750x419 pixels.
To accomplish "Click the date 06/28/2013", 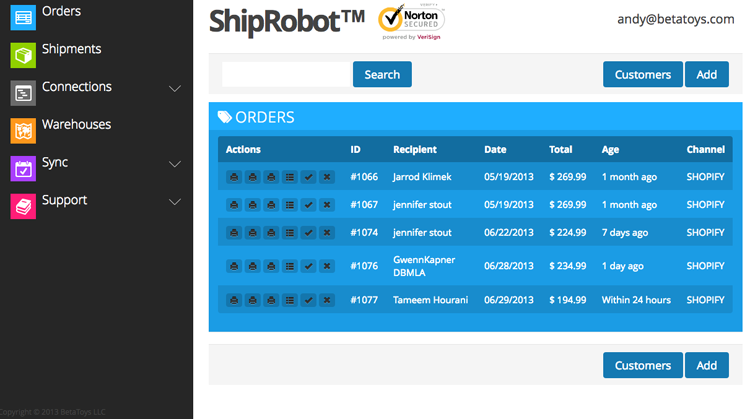I will click(x=508, y=266).
